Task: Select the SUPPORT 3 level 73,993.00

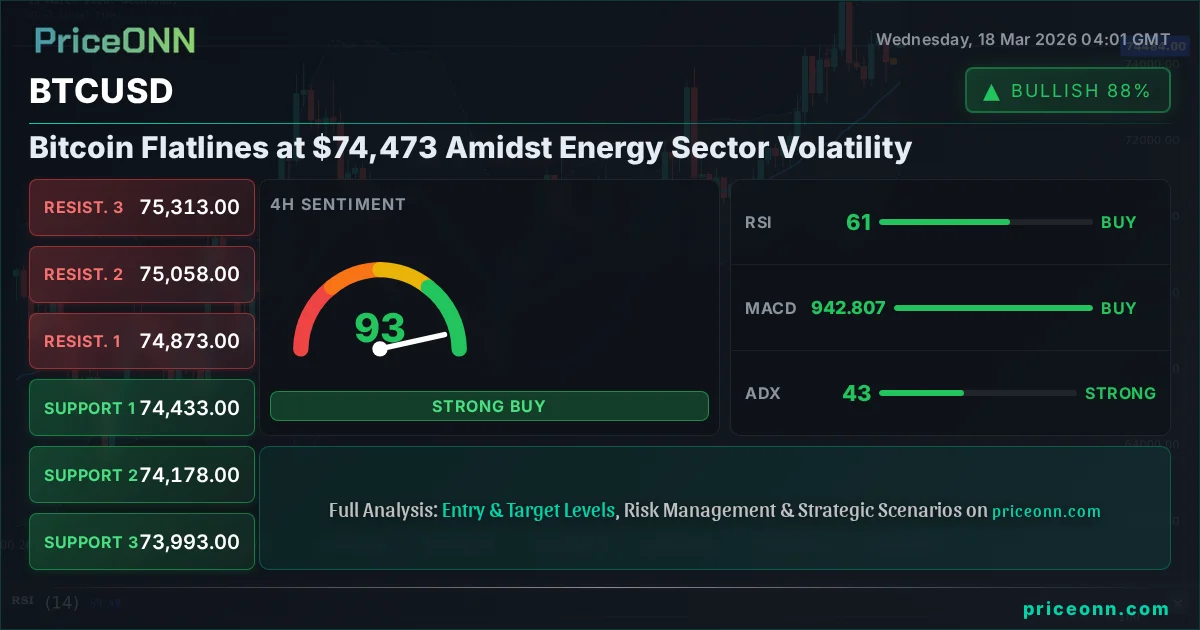Action: tap(142, 542)
